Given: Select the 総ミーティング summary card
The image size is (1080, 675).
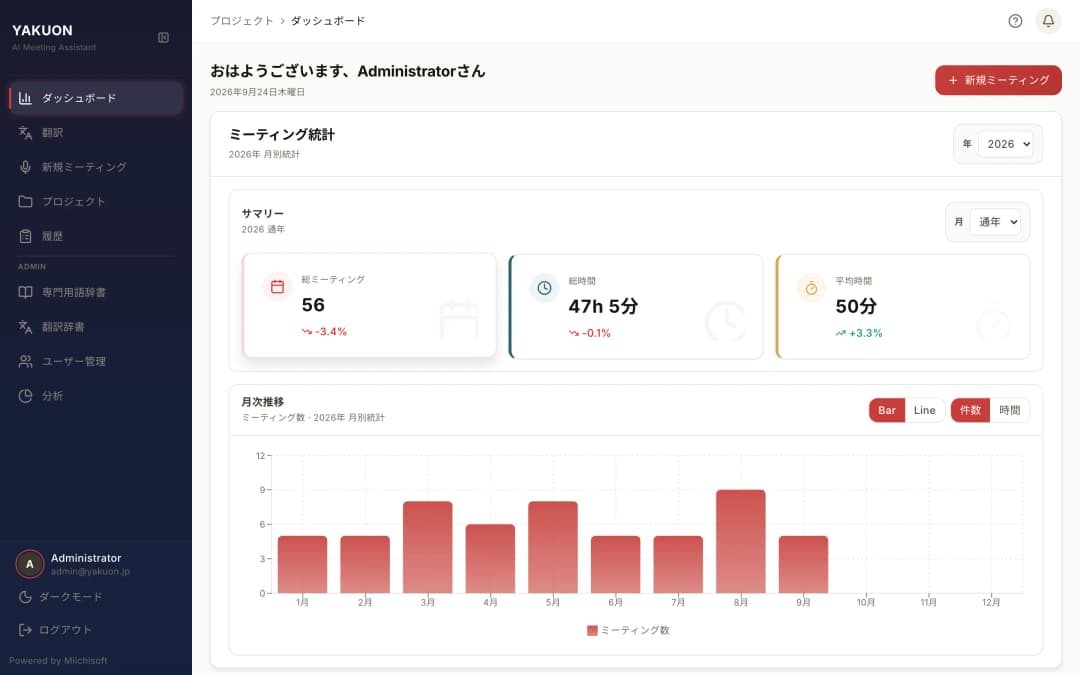Looking at the screenshot, I should (x=368, y=305).
